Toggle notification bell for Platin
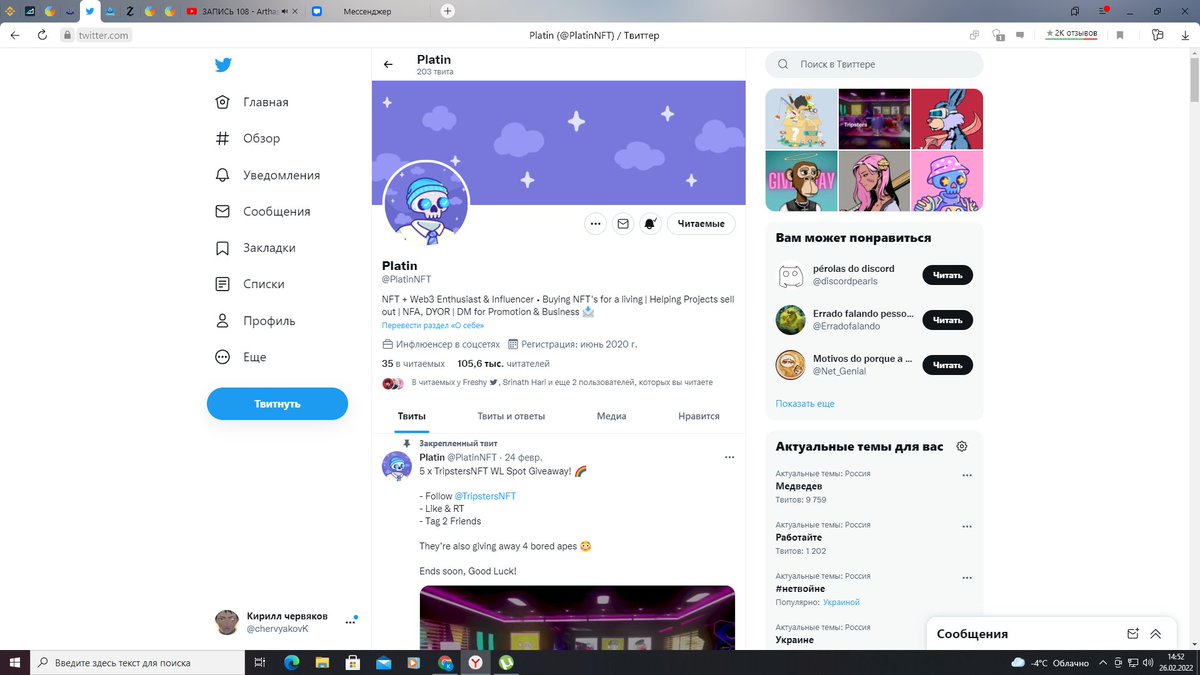Screen dimensions: 1200x675 point(650,224)
